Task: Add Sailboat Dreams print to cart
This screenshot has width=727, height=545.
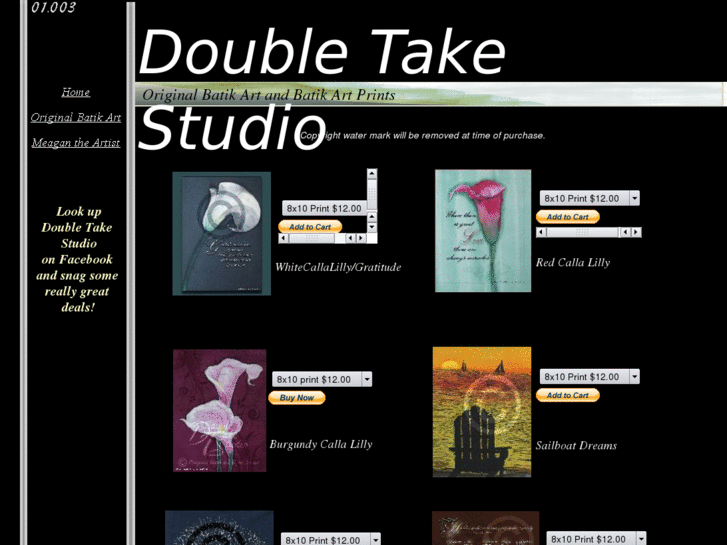Action: pyautogui.click(x=568, y=395)
